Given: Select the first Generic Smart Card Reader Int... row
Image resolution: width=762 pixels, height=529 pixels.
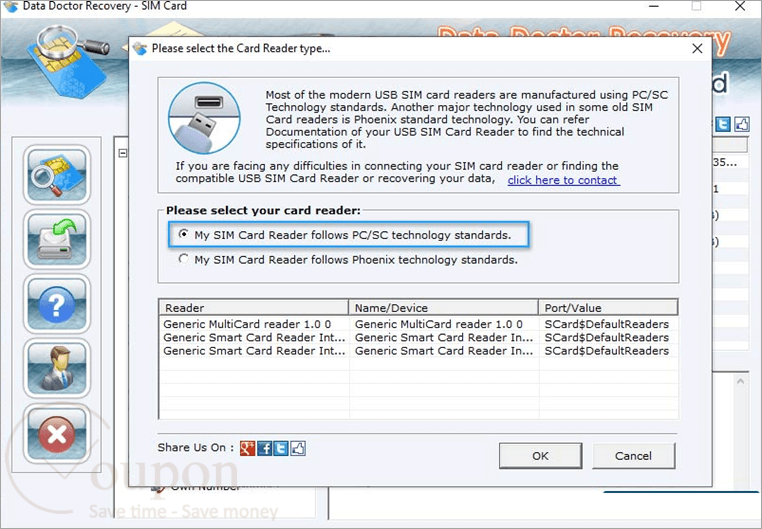Looking at the screenshot, I should tap(418, 337).
